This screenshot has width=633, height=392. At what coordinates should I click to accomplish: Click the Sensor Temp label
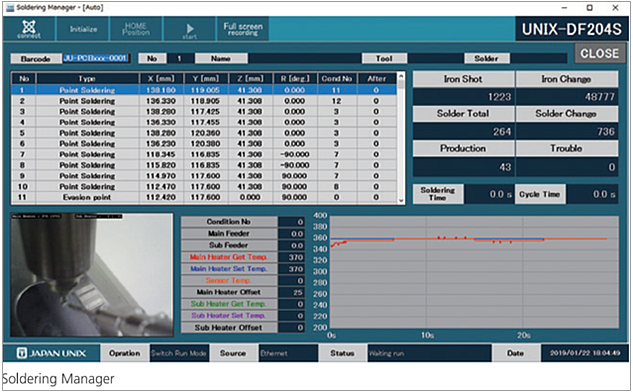[229, 280]
